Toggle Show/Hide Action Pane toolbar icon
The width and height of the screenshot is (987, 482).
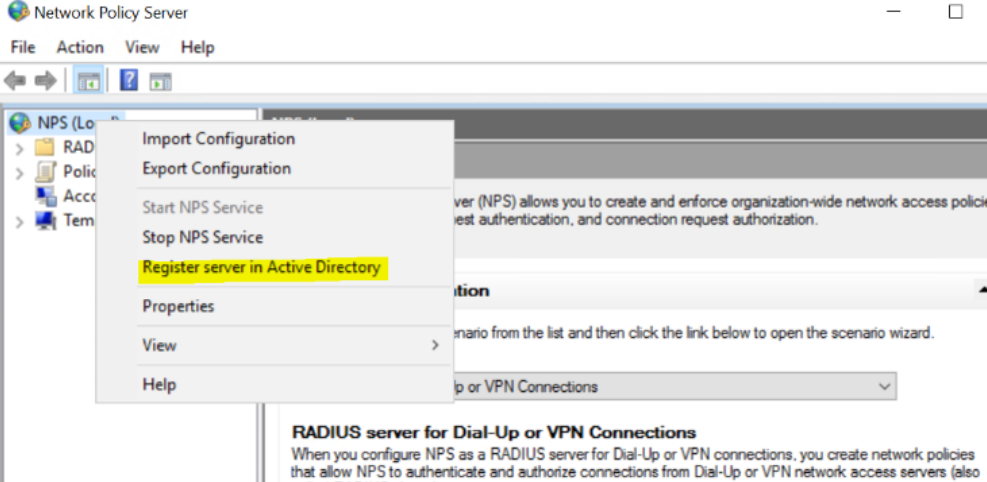point(161,81)
